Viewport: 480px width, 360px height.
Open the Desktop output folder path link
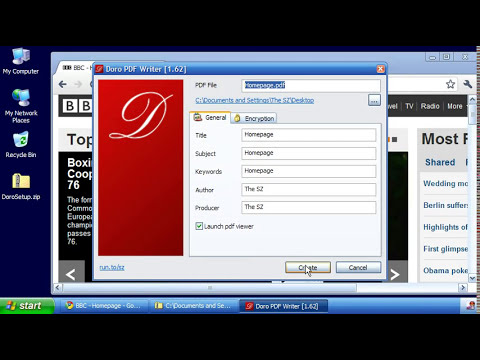pyautogui.click(x=255, y=100)
